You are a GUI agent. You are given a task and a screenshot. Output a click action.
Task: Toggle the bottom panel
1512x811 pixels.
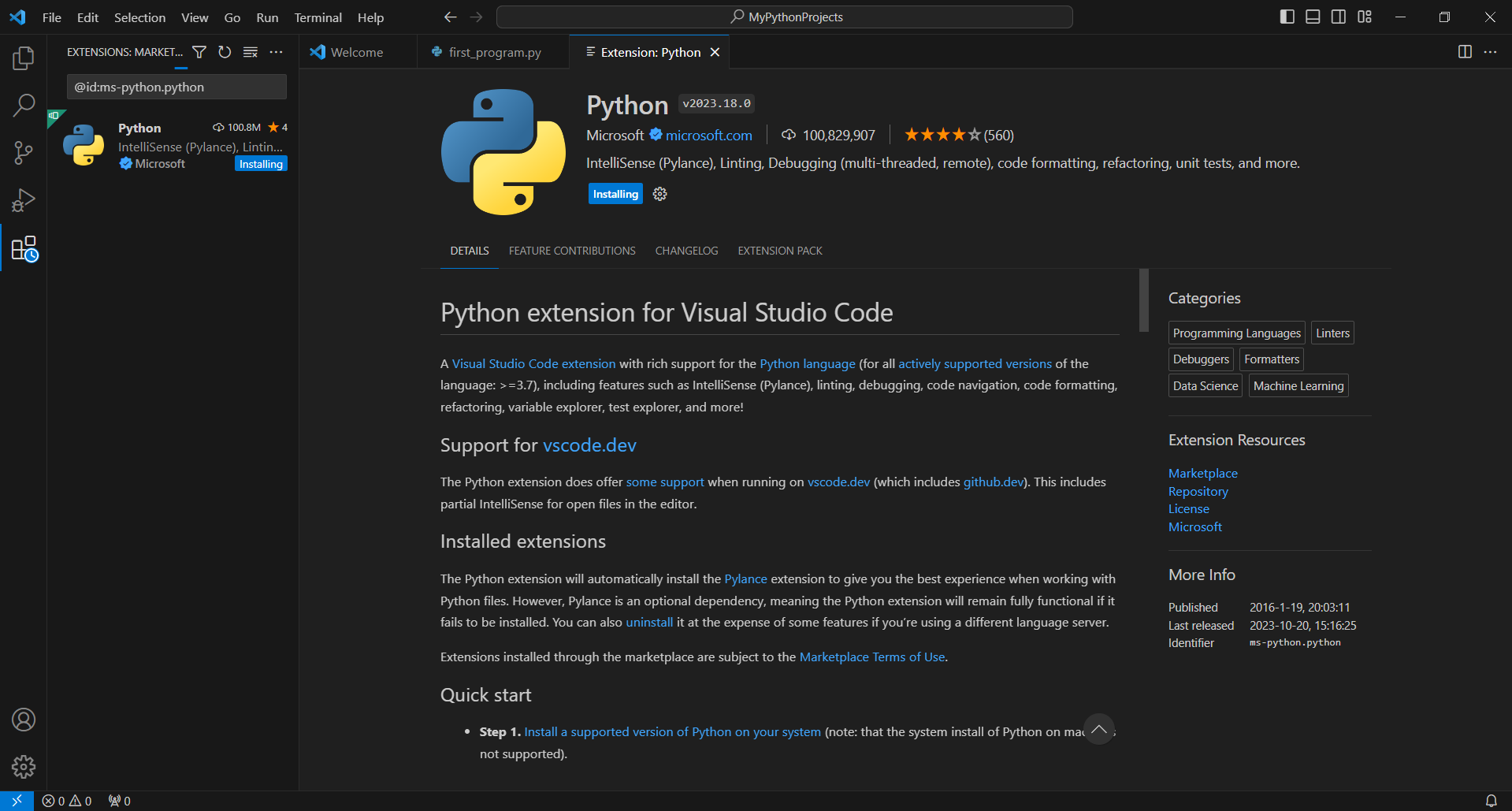tap(1313, 17)
